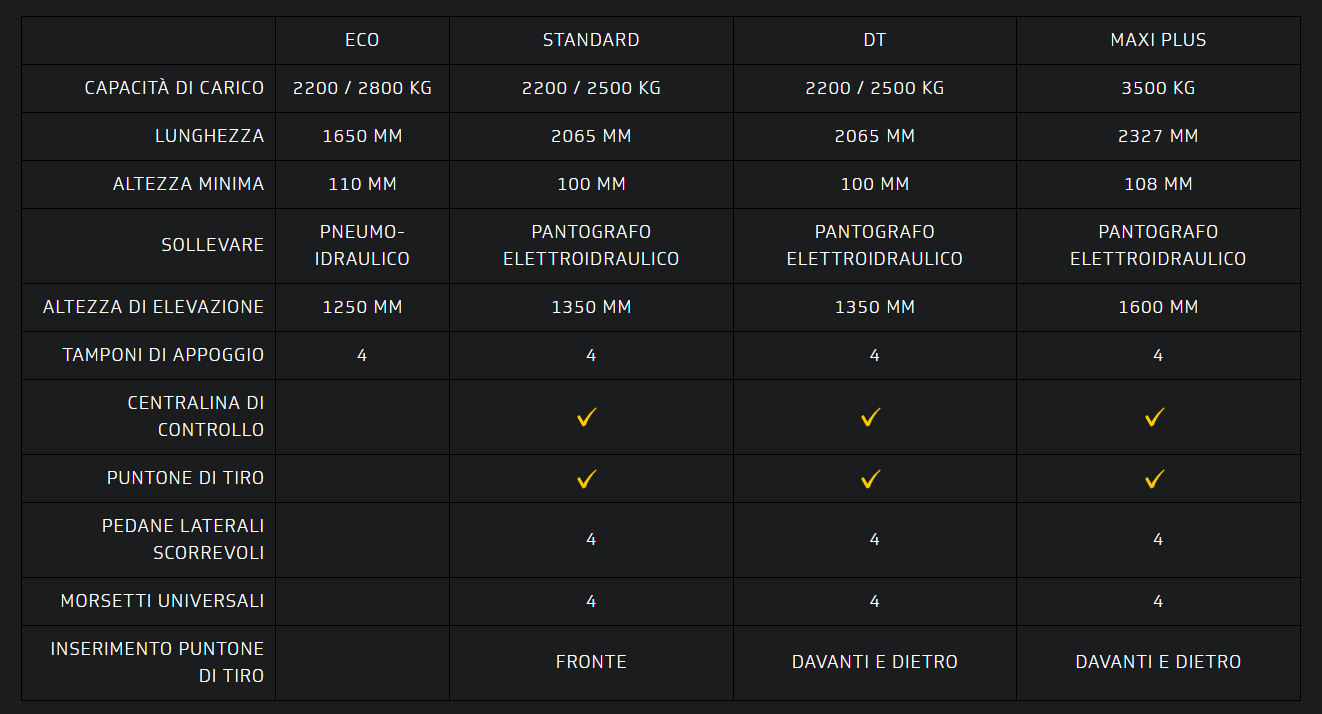Select the ECO column header
The image size is (1322, 714).
click(362, 40)
